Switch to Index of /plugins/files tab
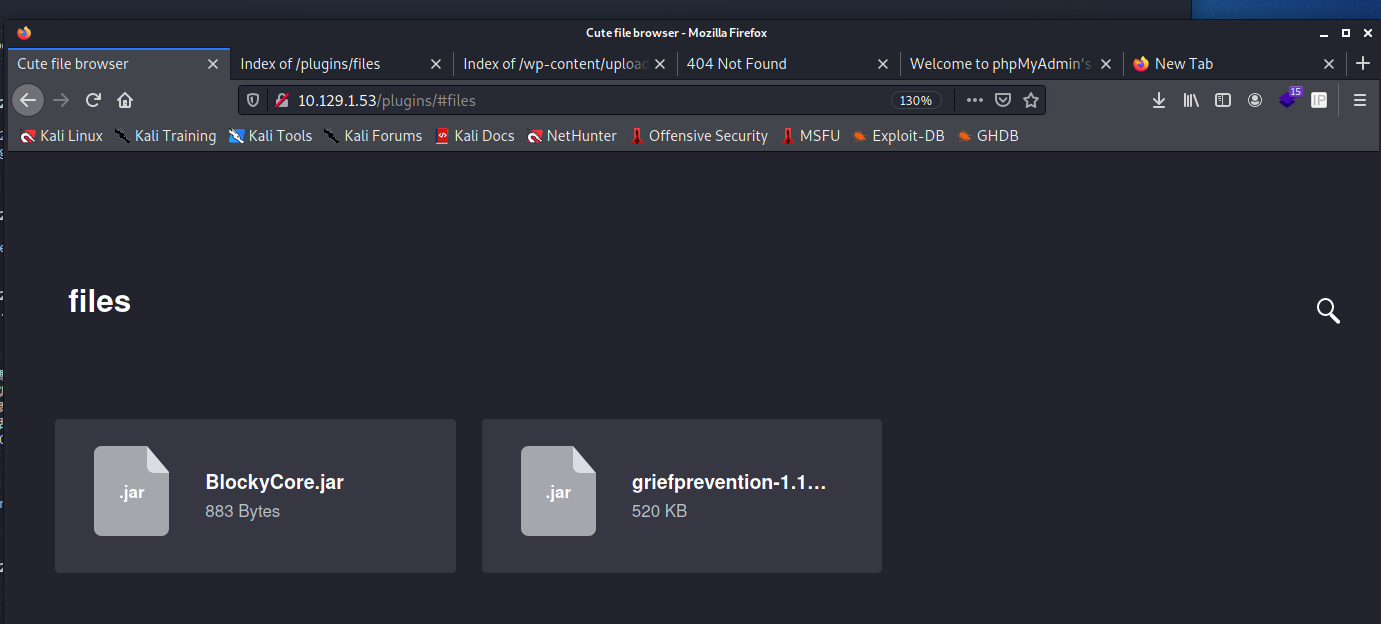1381x624 pixels. (x=325, y=64)
